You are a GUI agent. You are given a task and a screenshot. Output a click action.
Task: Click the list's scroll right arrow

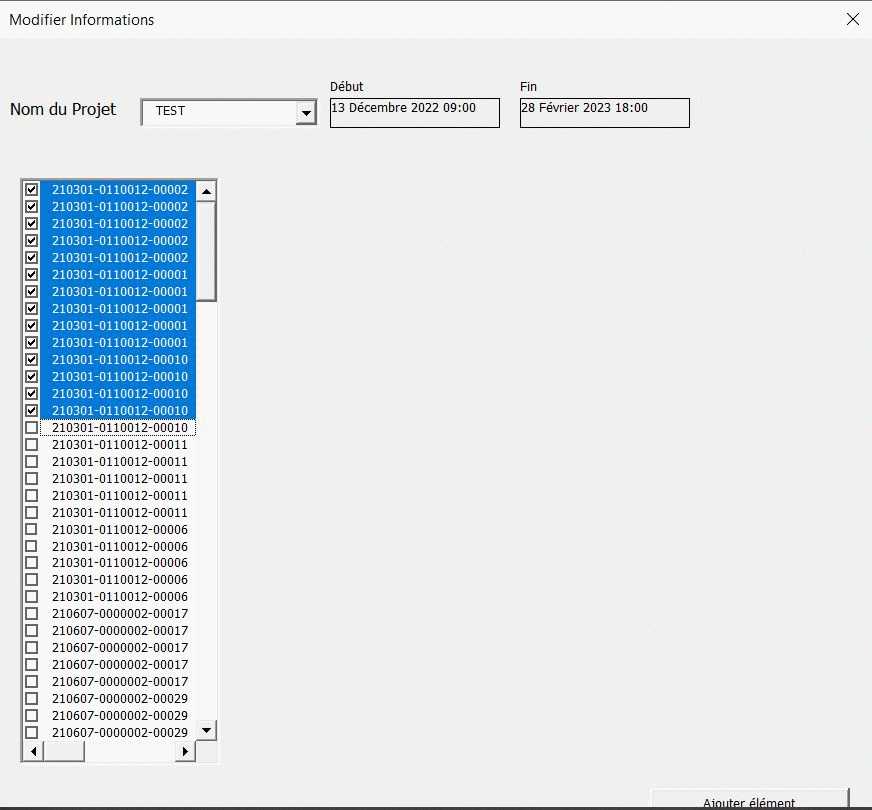click(x=185, y=752)
